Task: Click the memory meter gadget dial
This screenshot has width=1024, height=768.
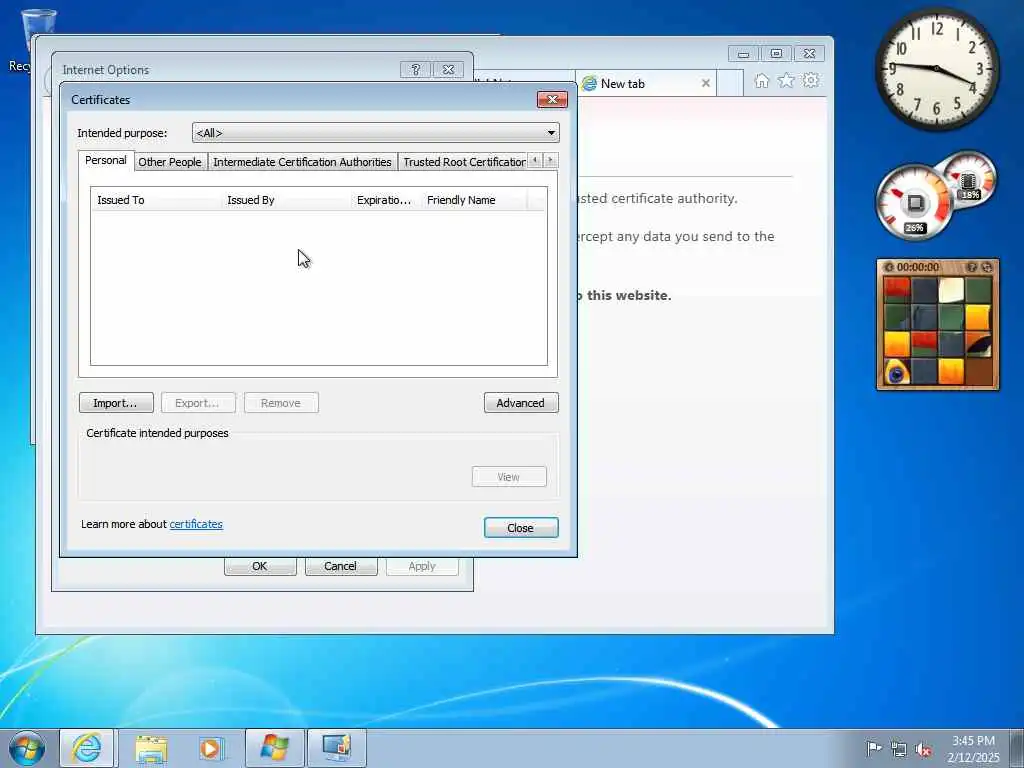Action: point(968,180)
